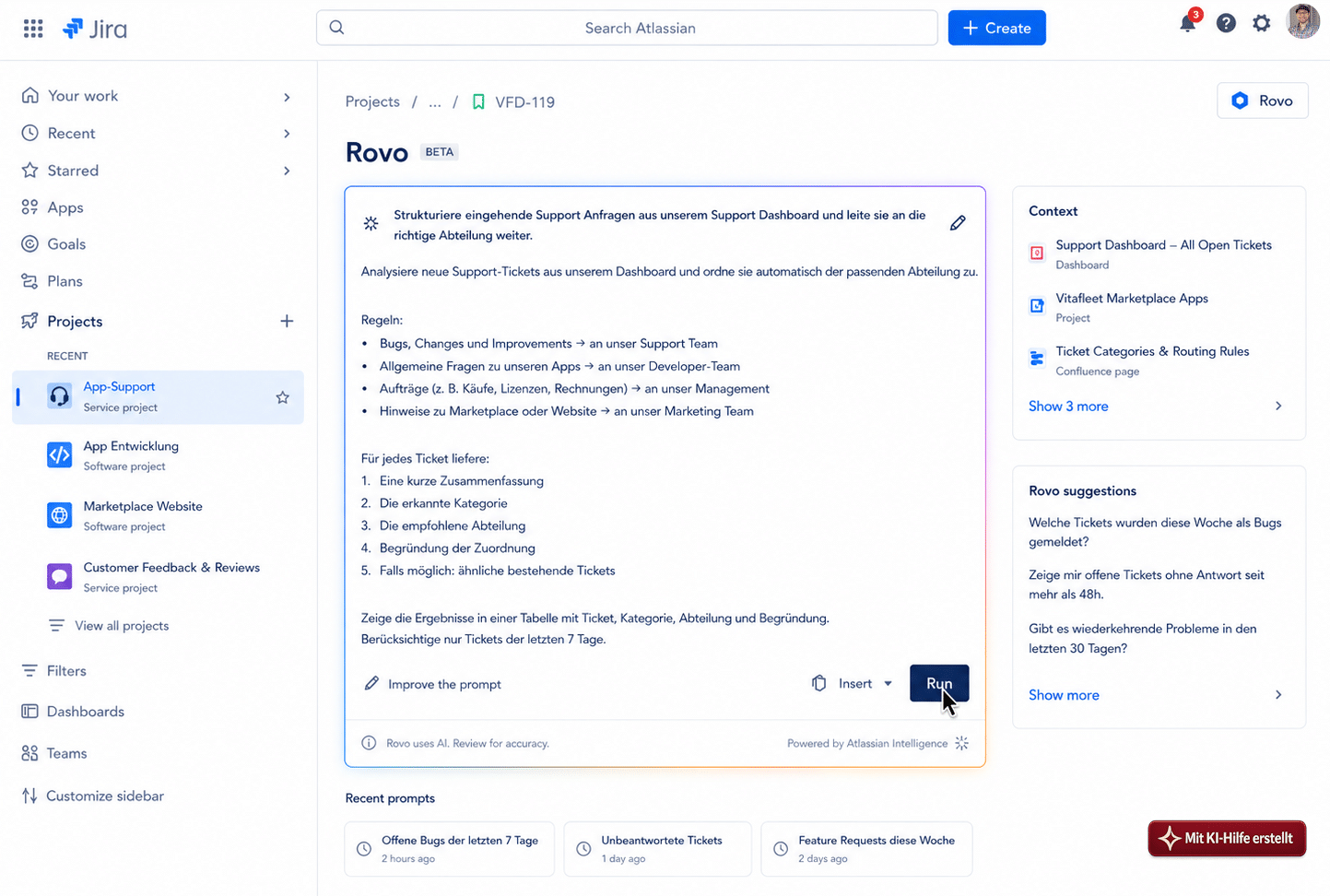This screenshot has height=896, width=1330.
Task: Expand the breadcrumb ellipsis
Action: click(435, 102)
